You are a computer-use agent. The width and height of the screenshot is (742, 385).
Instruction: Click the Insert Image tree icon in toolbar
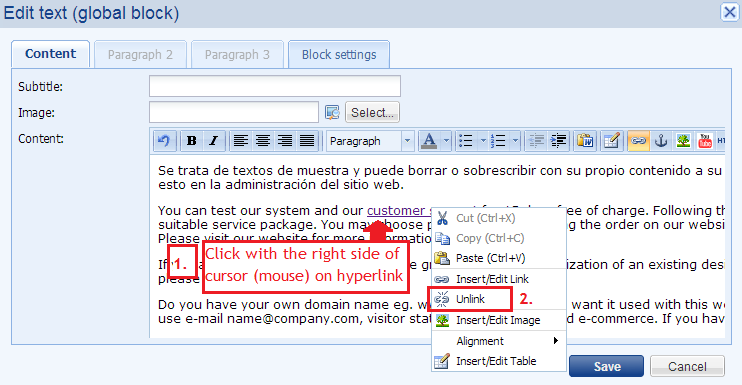click(x=683, y=140)
